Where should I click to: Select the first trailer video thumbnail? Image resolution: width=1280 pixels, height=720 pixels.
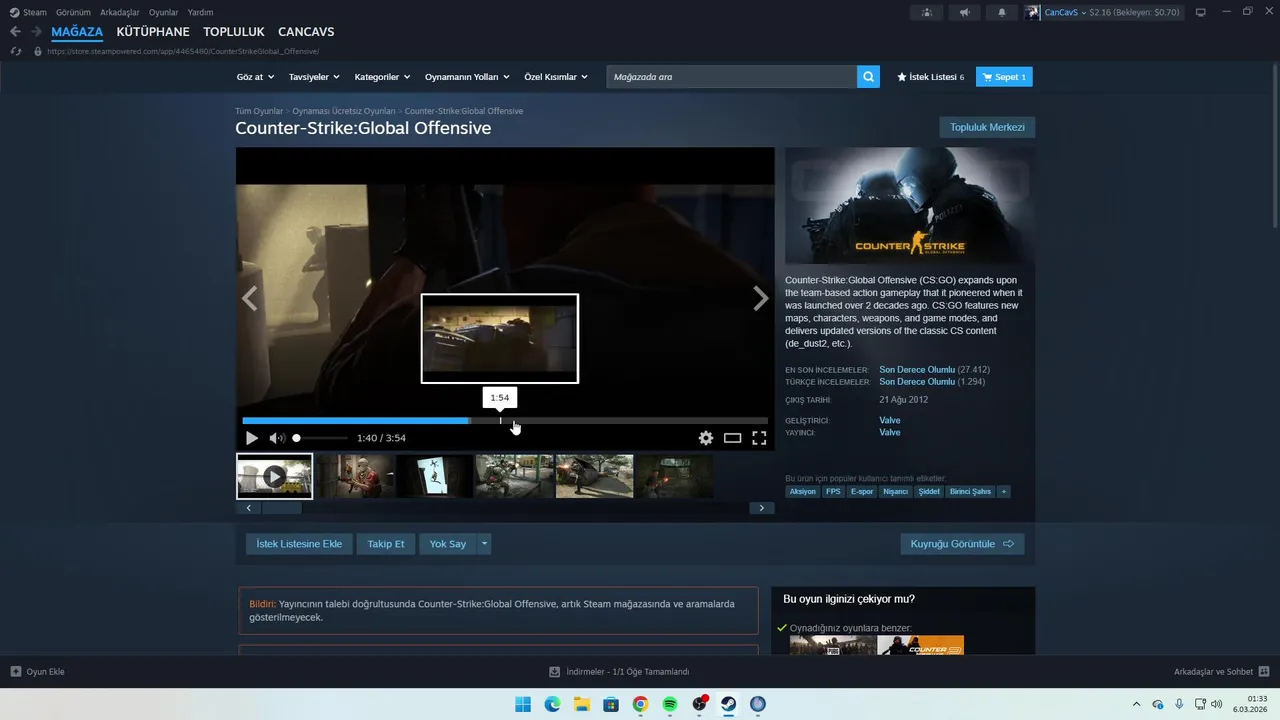(x=274, y=476)
